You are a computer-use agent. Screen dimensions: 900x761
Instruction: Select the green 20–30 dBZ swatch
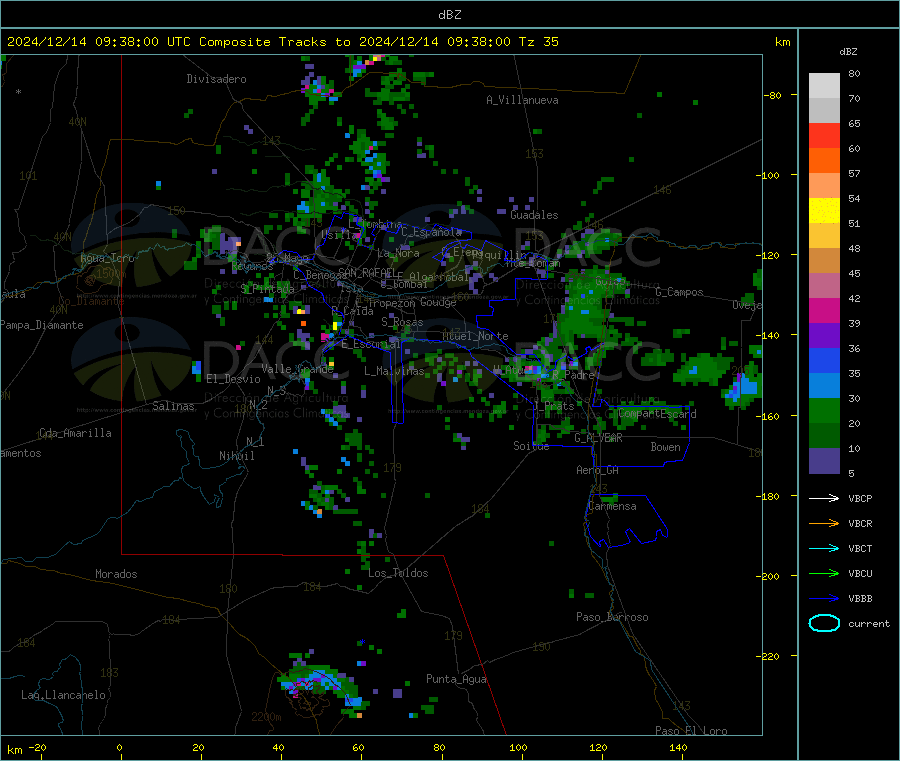(824, 411)
